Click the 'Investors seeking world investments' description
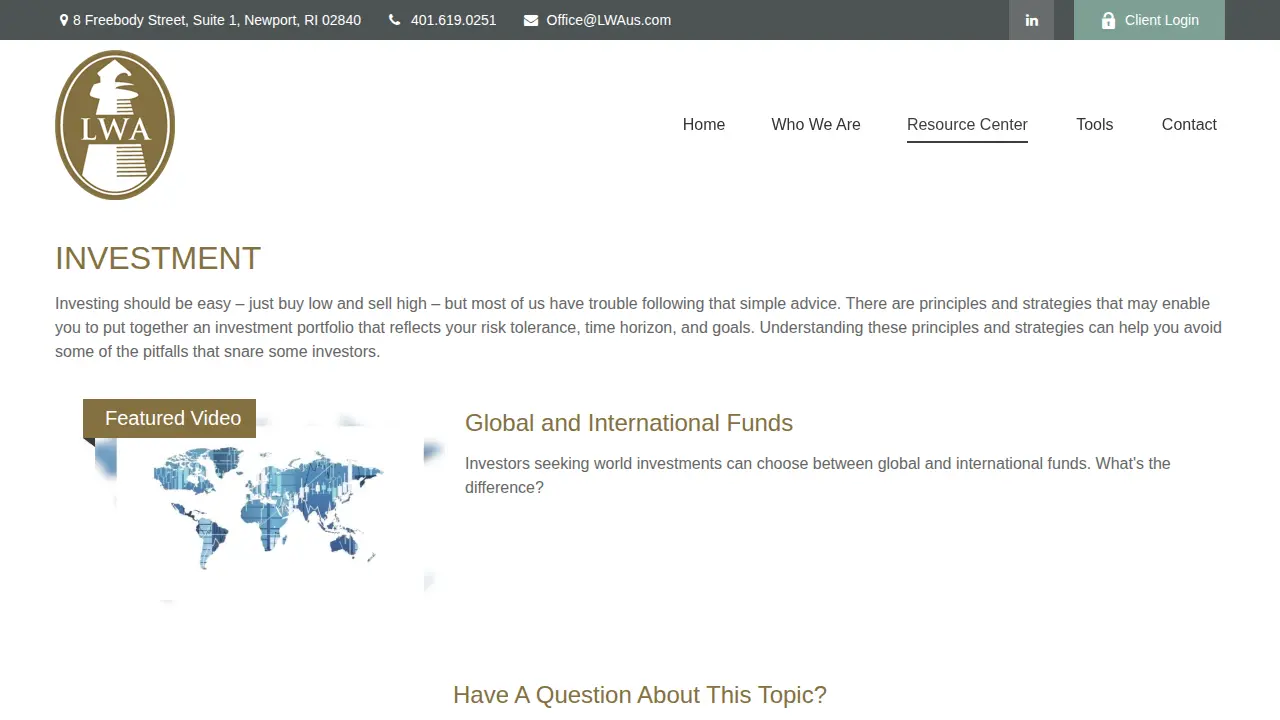 coord(818,475)
